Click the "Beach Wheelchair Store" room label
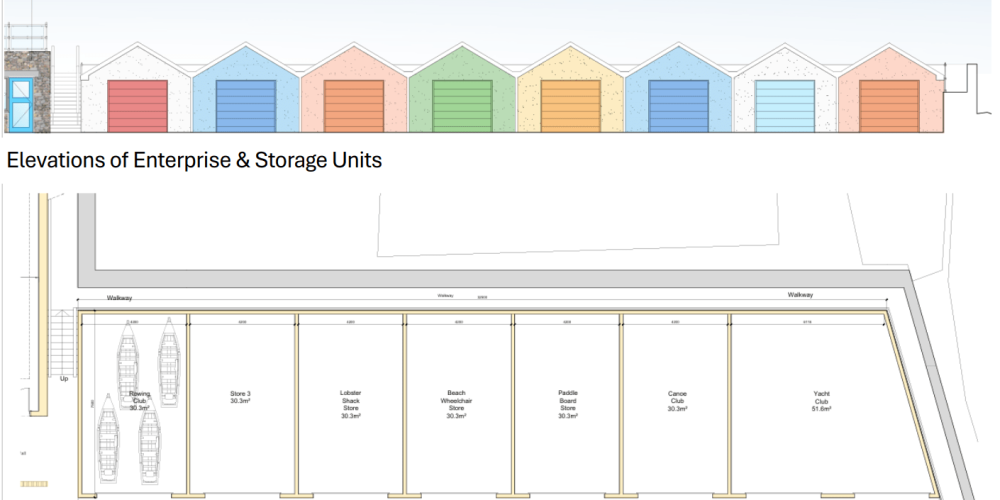Screen dimensions: 1000x500 [457, 404]
